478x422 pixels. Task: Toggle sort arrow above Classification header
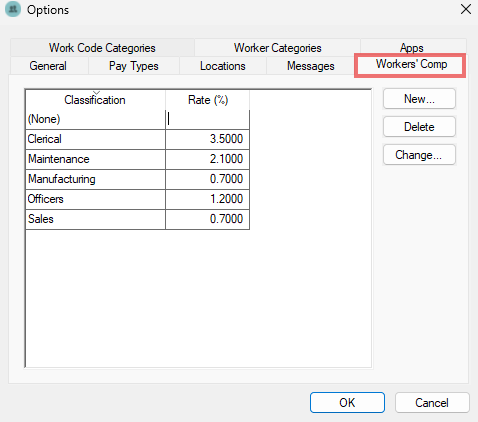point(96,93)
